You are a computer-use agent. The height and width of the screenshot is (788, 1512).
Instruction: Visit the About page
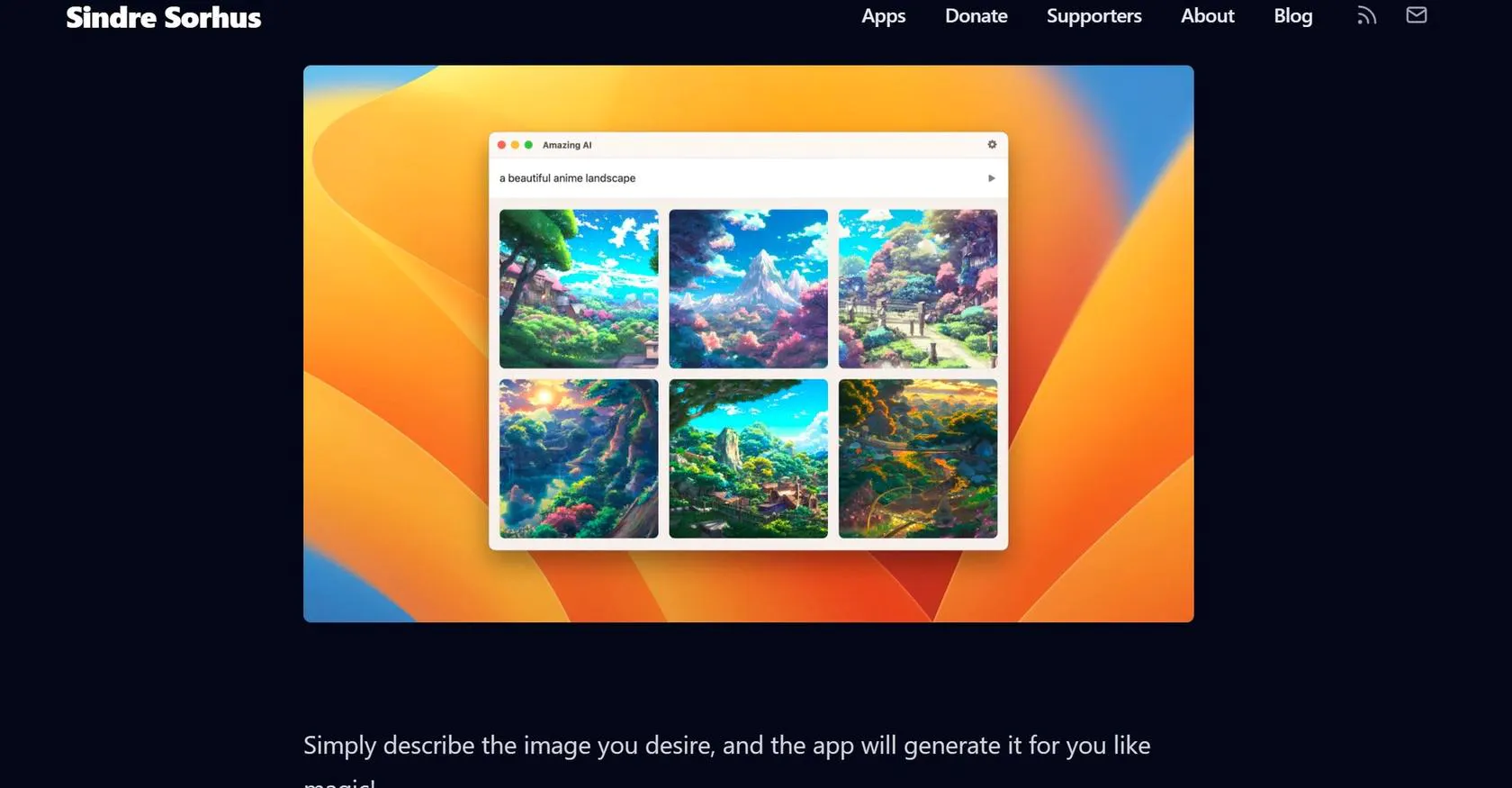(x=1207, y=16)
